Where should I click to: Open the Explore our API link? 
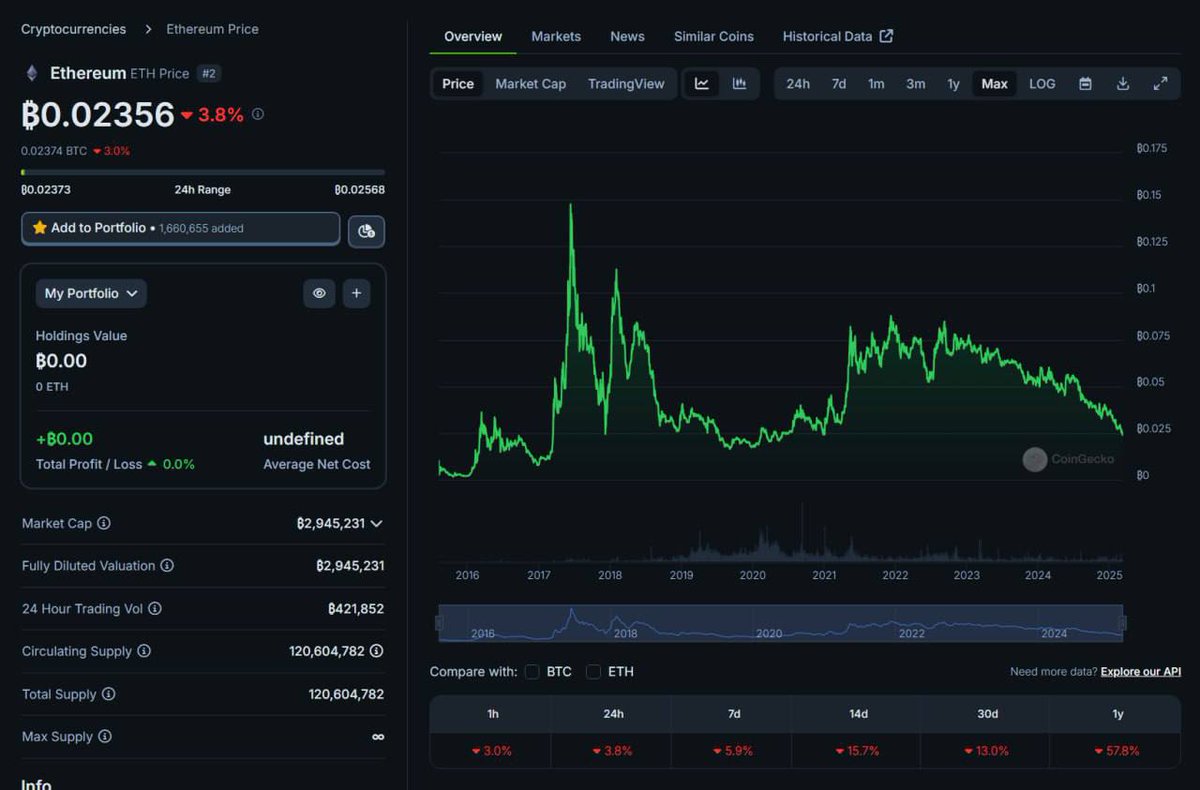tap(1141, 672)
